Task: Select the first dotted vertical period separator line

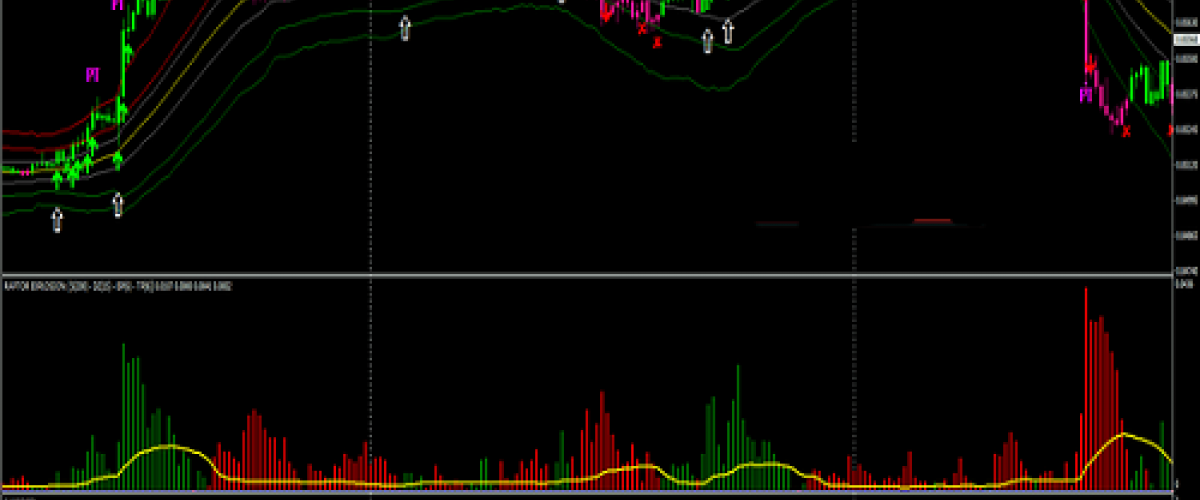Action: [x=371, y=245]
